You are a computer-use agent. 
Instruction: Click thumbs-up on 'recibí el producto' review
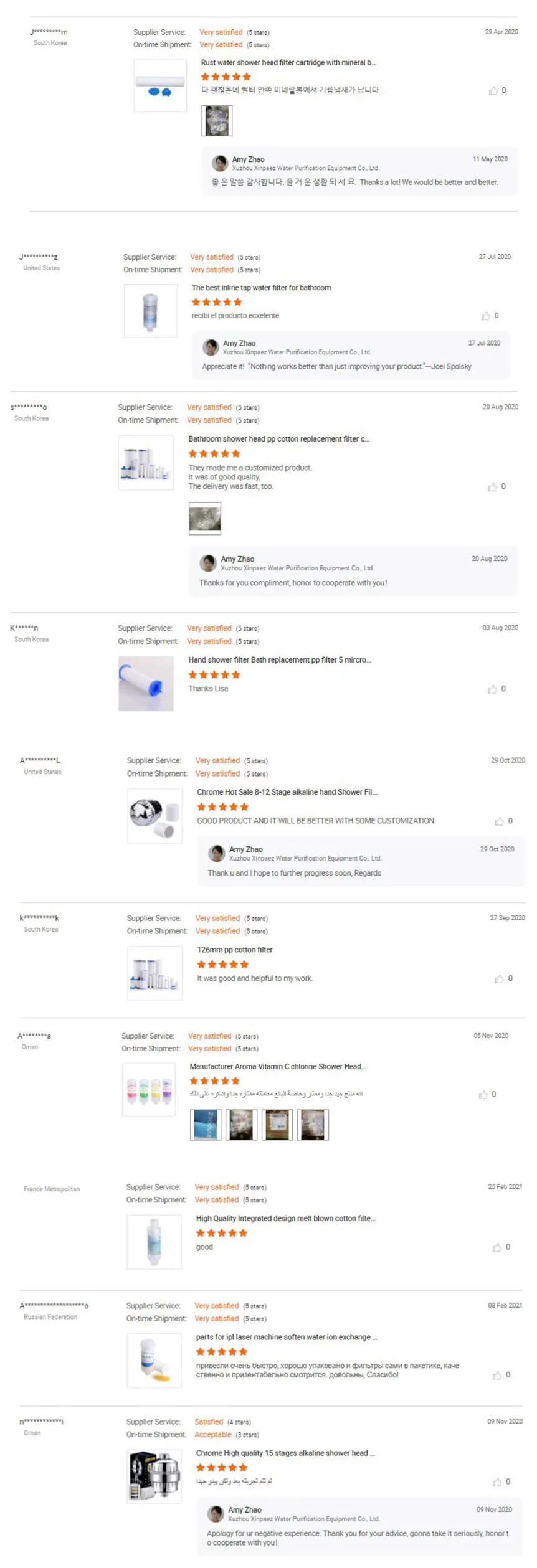[x=486, y=316]
